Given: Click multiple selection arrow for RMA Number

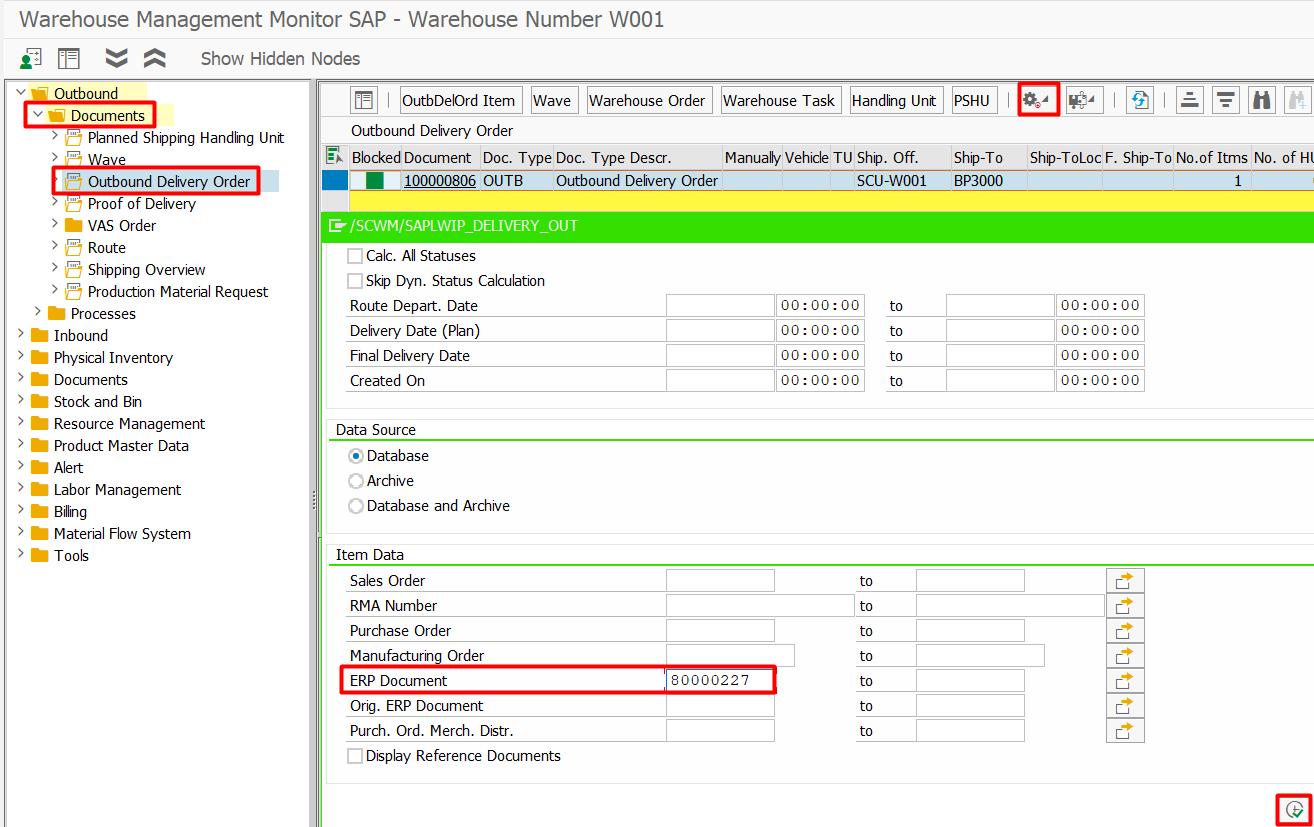Looking at the screenshot, I should [x=1125, y=606].
